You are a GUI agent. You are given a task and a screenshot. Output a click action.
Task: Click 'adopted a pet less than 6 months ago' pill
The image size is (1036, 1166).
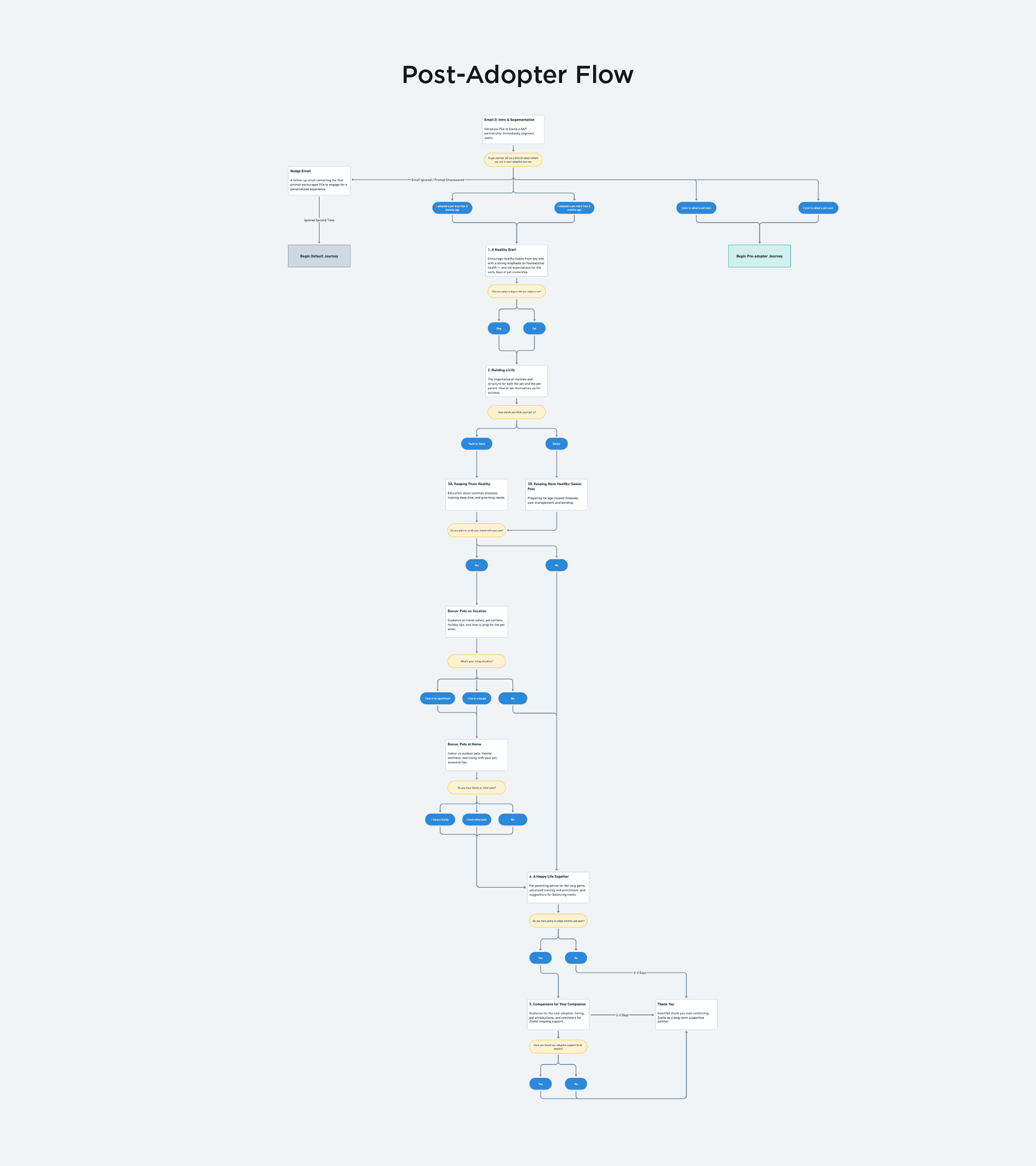[x=452, y=208]
